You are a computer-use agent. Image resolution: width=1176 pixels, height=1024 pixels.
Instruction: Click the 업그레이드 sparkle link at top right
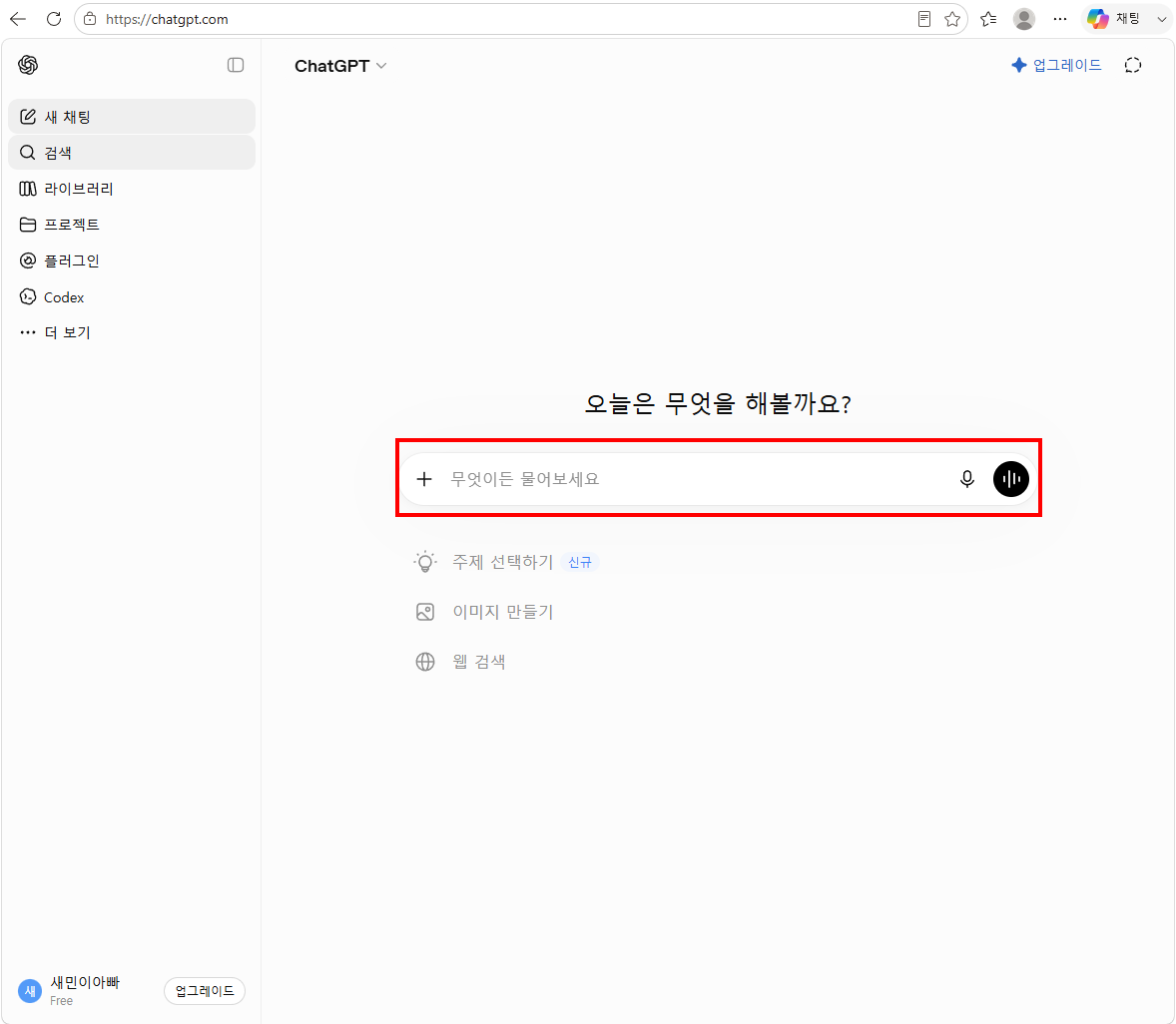click(x=1056, y=65)
